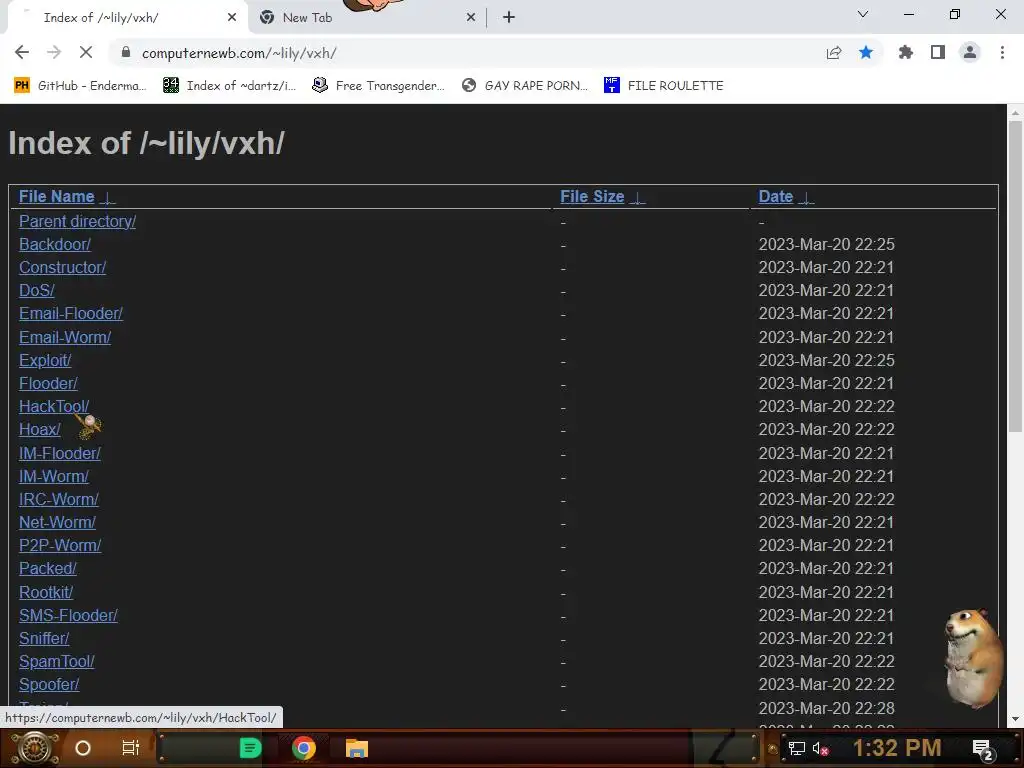
Task: Go back to the previous page
Action: click(22, 52)
